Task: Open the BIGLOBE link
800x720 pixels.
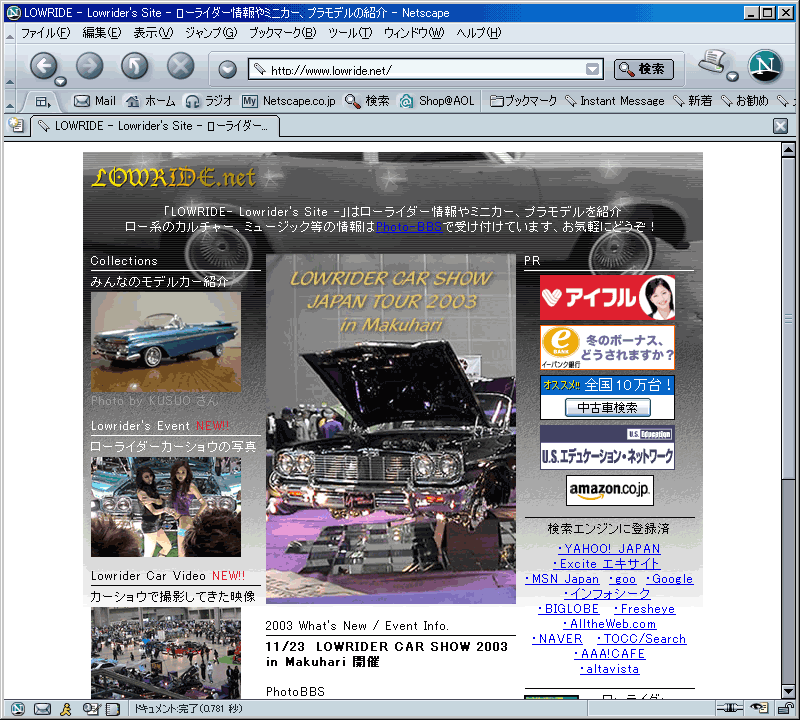Action: click(x=569, y=609)
